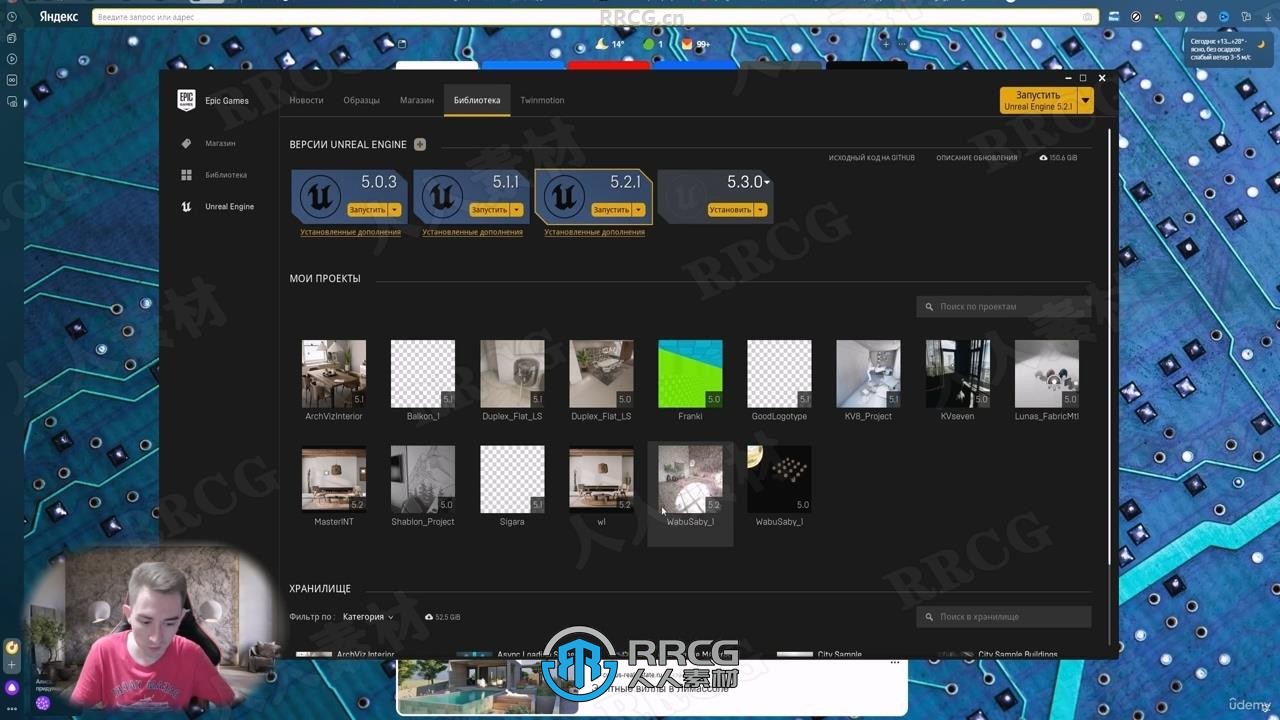The width and height of the screenshot is (1280, 720).
Task: Focus the Поиск в хранилище search field
Action: [x=1003, y=617]
